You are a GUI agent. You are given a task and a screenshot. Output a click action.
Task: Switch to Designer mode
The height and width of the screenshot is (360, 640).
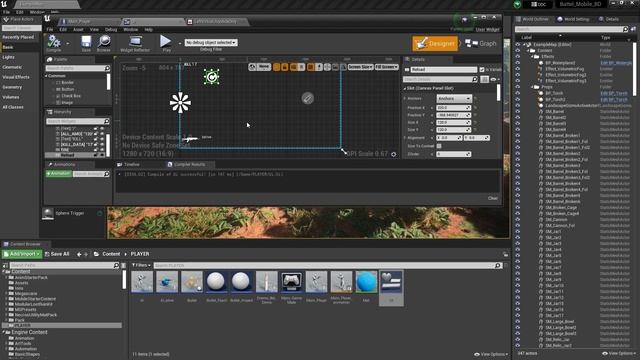tap(435, 43)
